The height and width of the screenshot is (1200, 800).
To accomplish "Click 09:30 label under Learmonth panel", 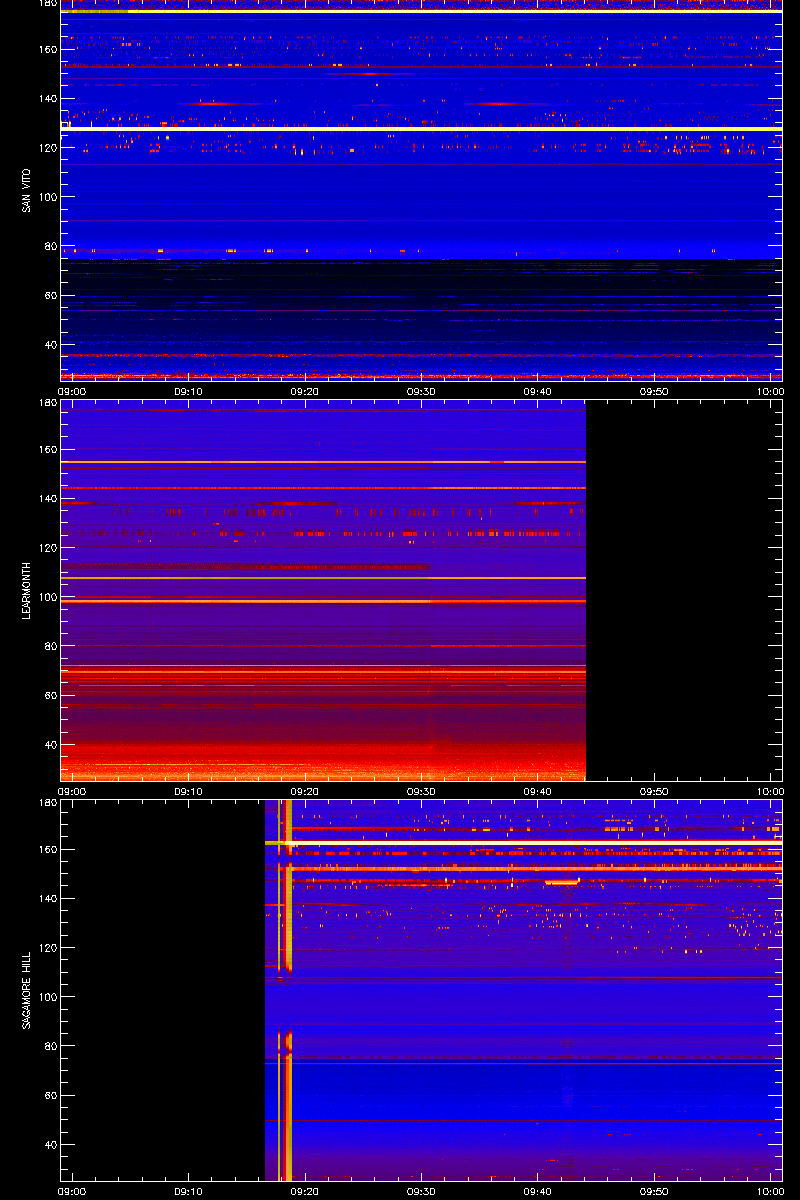I will pos(421,792).
